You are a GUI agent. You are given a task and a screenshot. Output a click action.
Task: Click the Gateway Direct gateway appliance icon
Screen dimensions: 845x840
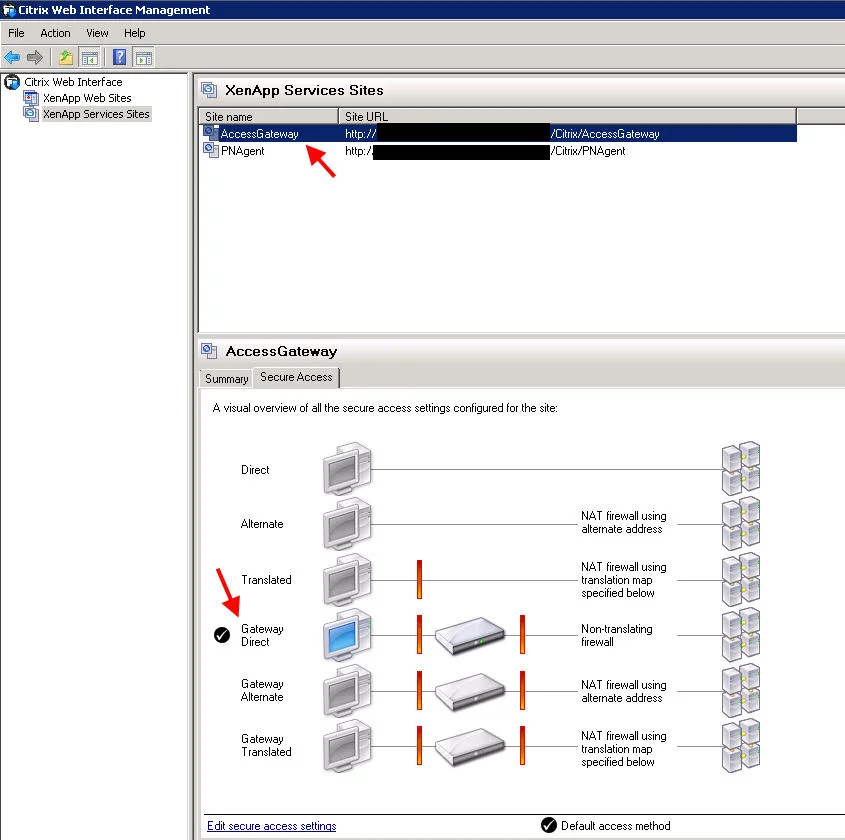point(470,636)
